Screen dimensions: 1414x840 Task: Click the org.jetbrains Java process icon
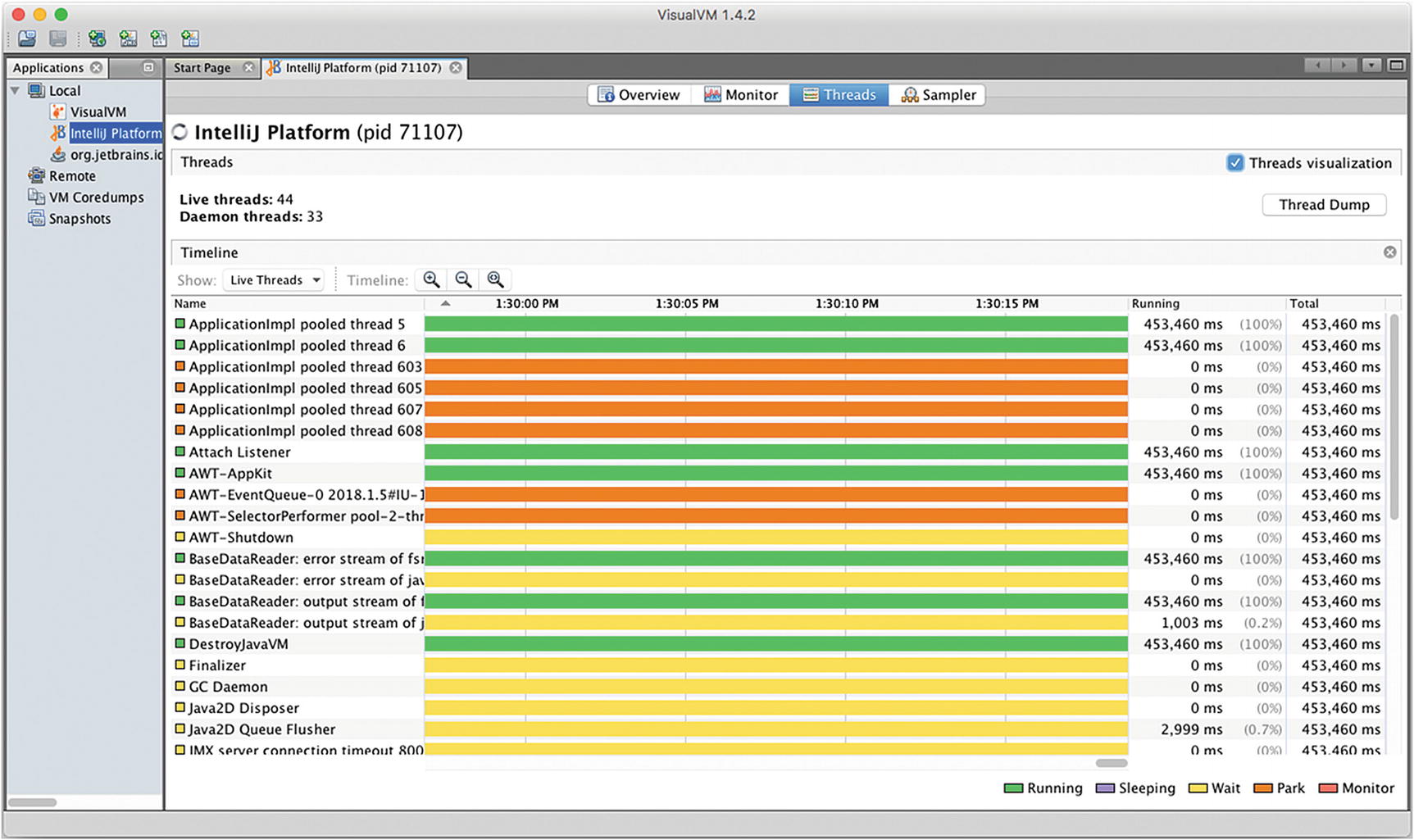(x=57, y=154)
